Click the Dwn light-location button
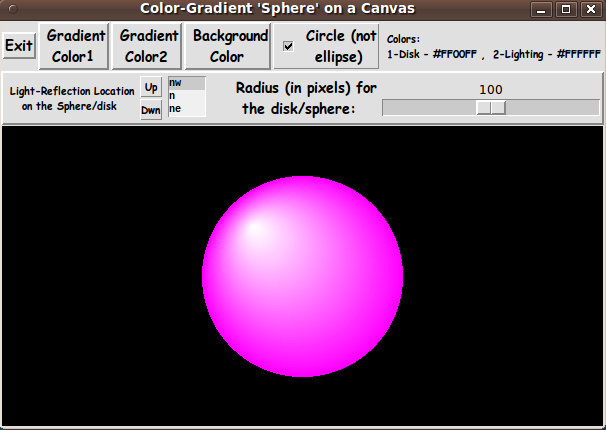606x430 pixels. (151, 110)
